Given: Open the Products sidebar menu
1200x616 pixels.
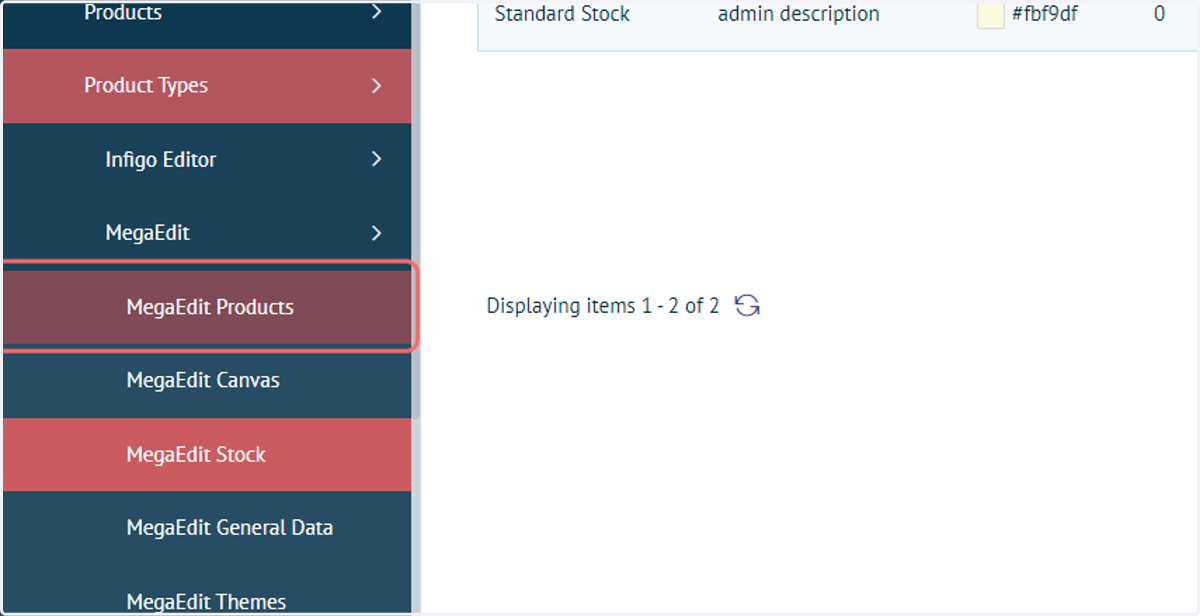Looking at the screenshot, I should (207, 24).
